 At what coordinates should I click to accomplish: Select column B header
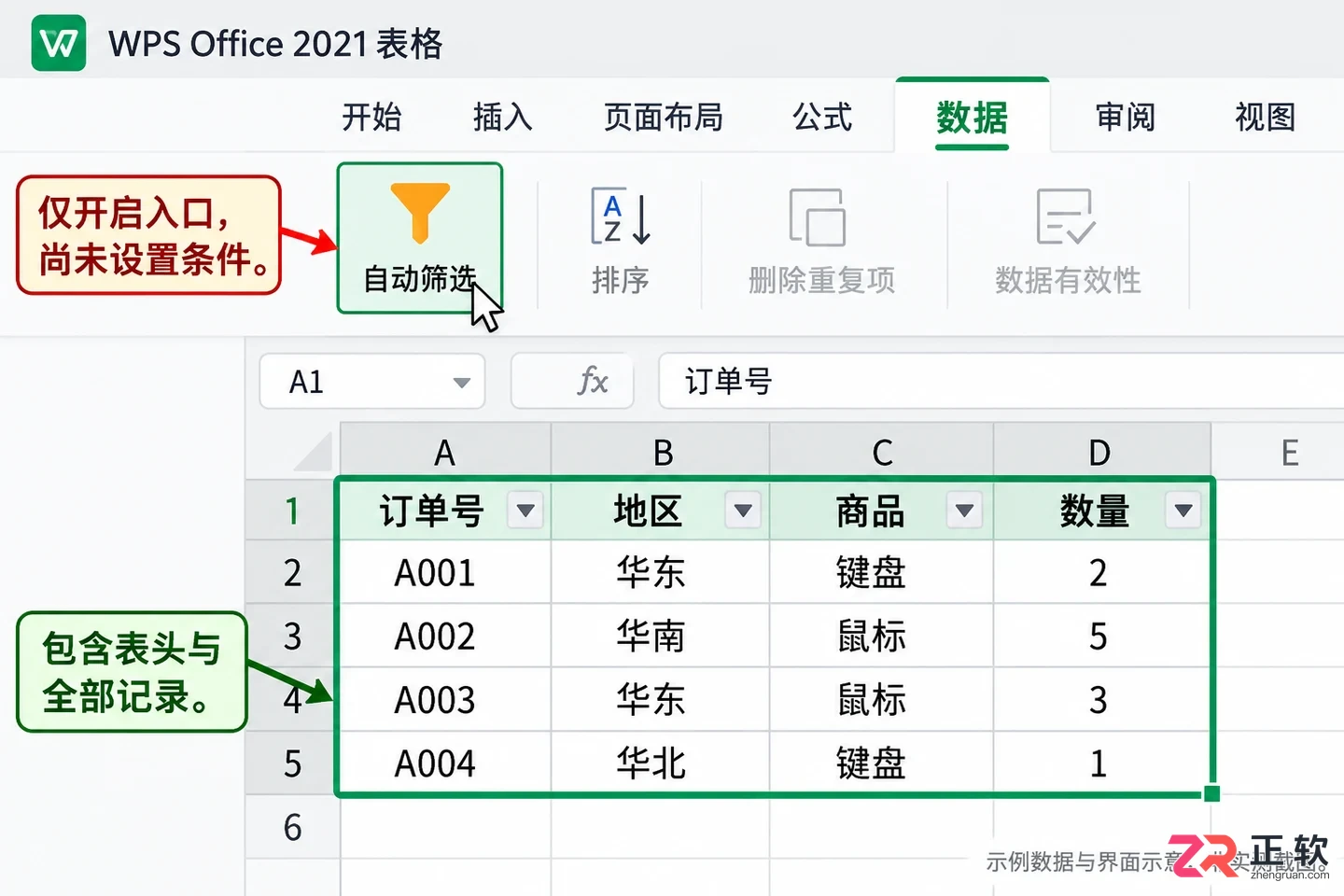point(661,452)
